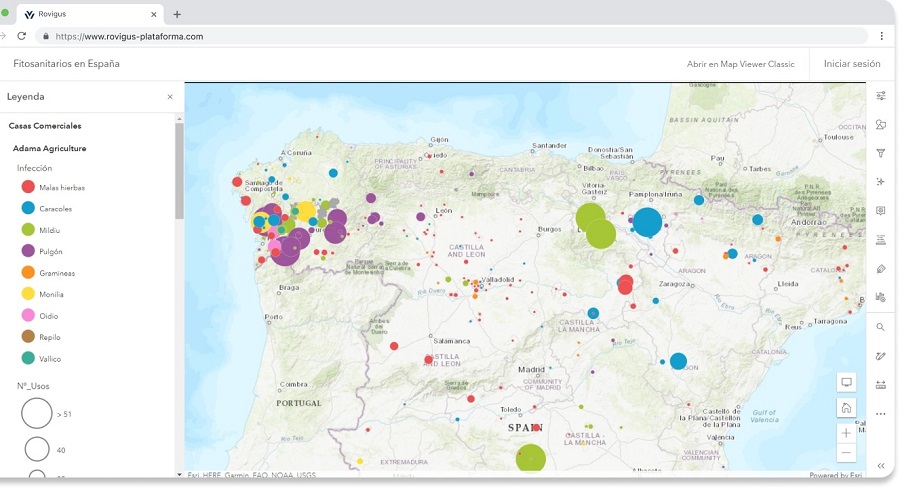Viewport: 900px width, 489px height.
Task: Open the Styles tool in right toolbar
Action: click(x=881, y=125)
